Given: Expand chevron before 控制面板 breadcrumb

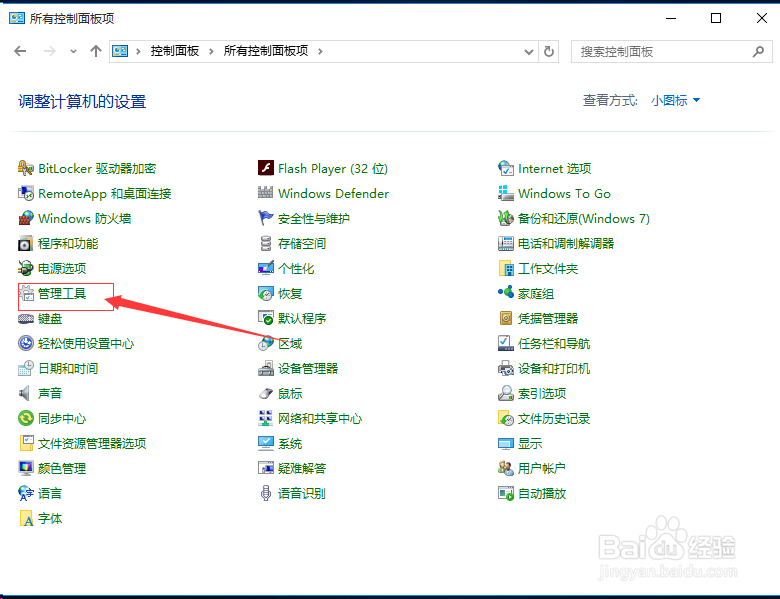Looking at the screenshot, I should (x=138, y=51).
